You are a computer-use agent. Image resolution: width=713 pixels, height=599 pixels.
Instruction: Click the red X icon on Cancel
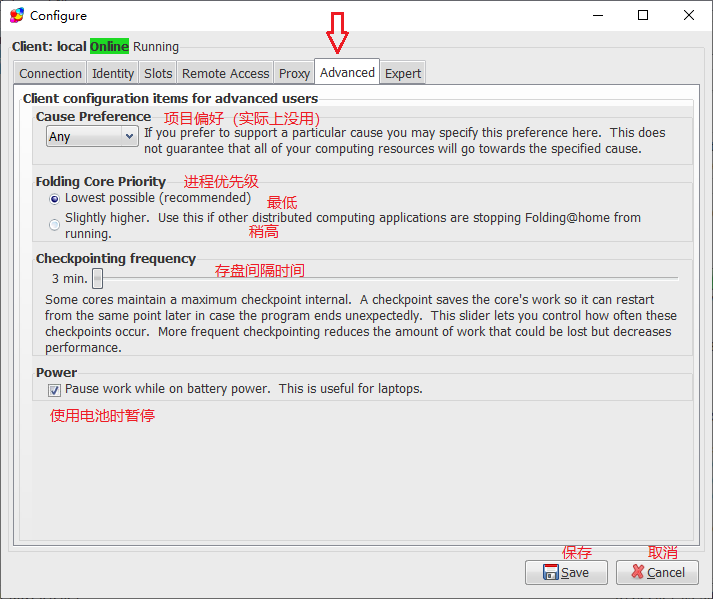638,572
